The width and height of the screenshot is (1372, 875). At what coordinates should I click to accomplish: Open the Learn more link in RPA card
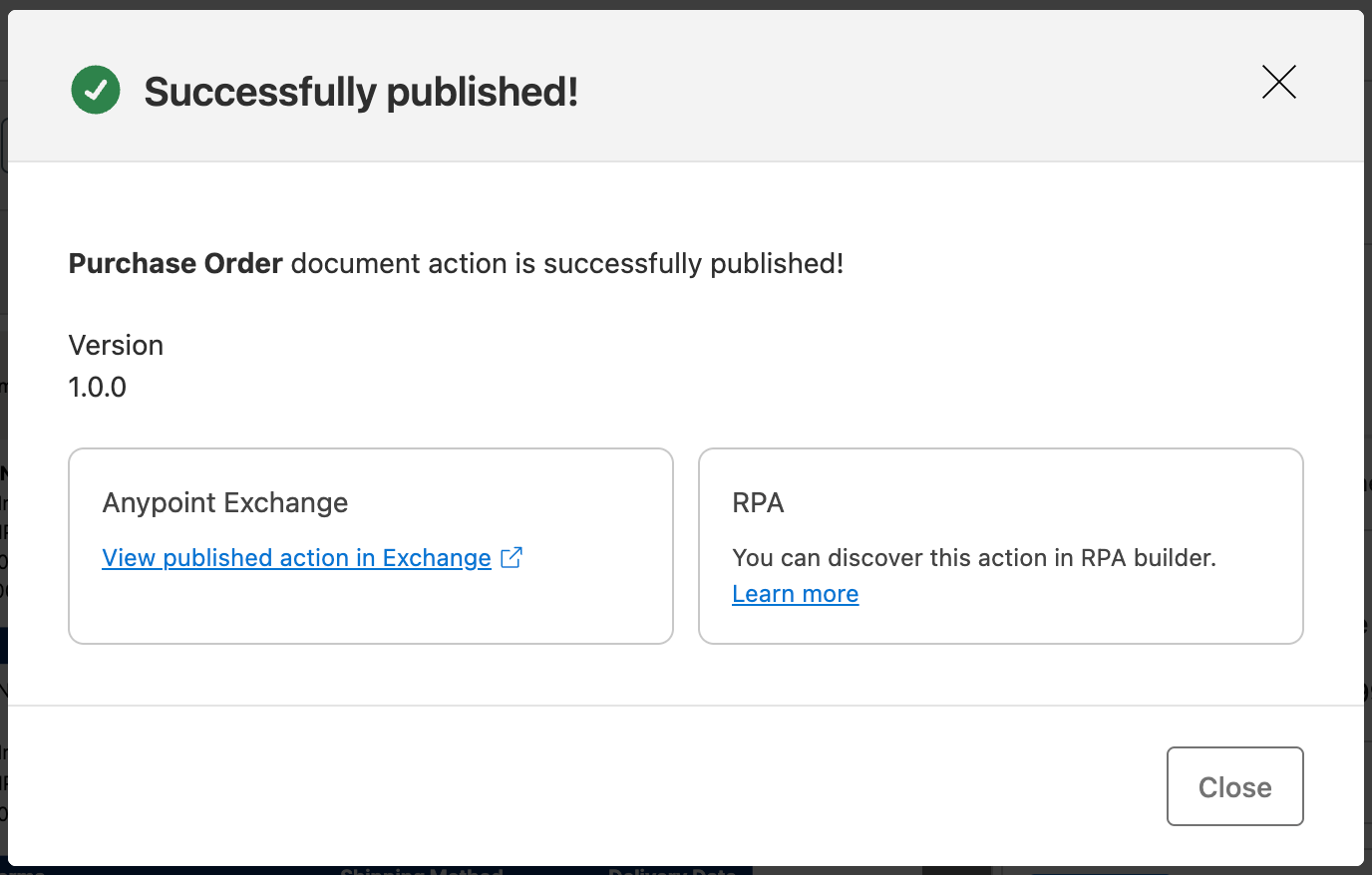[795, 593]
